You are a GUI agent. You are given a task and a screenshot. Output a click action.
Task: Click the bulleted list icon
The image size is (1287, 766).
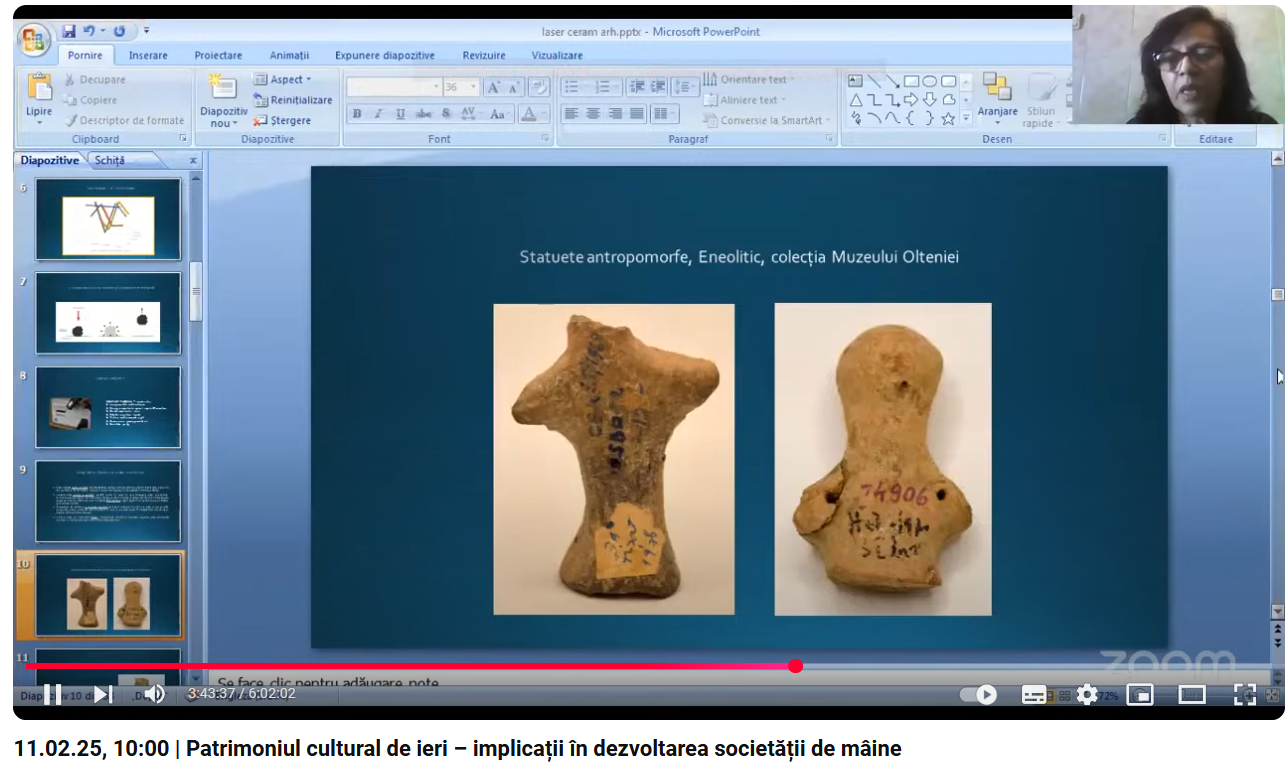(573, 87)
